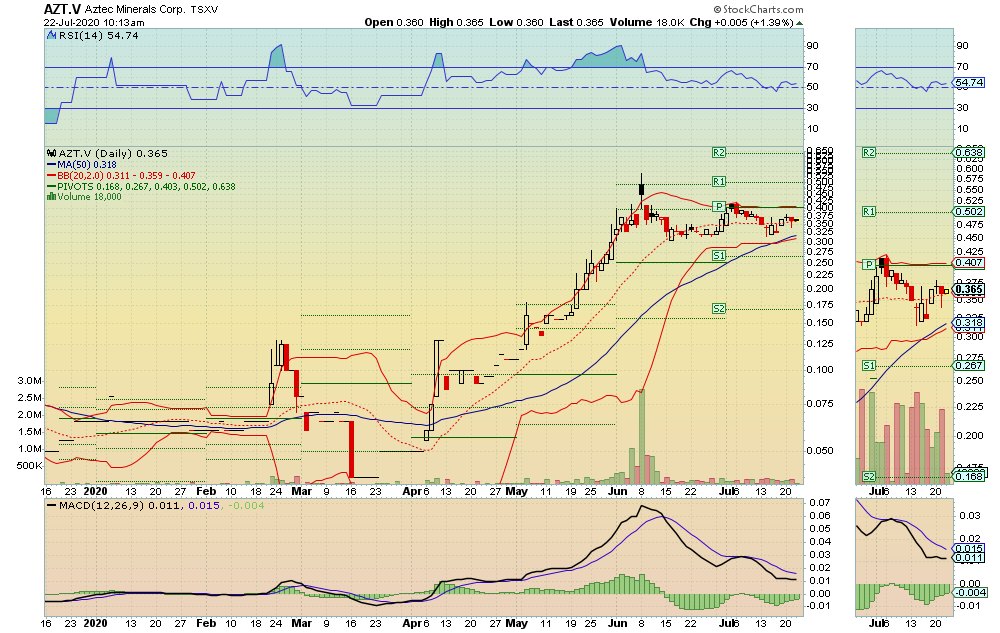Click the S2 marker in right zoom panel
1000x633 pixels.
coord(869,476)
